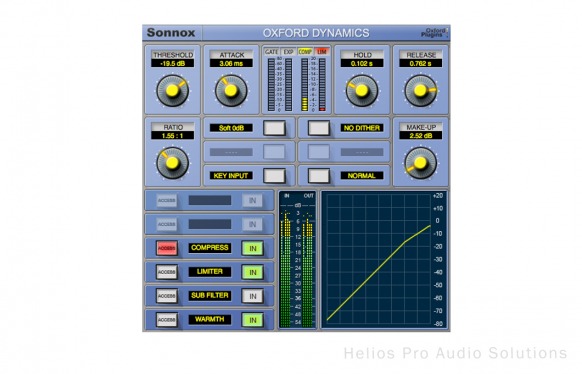
Task: Turn the Attack knob
Action: (231, 91)
